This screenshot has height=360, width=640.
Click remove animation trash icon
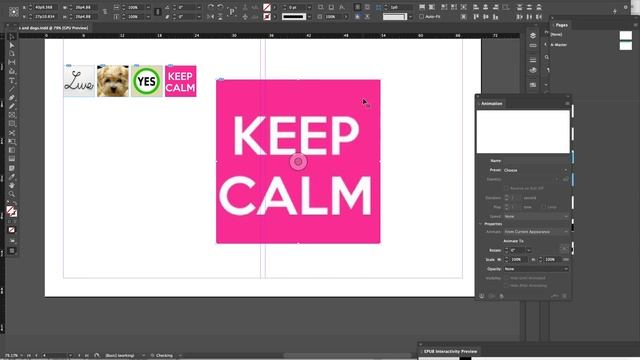point(564,296)
